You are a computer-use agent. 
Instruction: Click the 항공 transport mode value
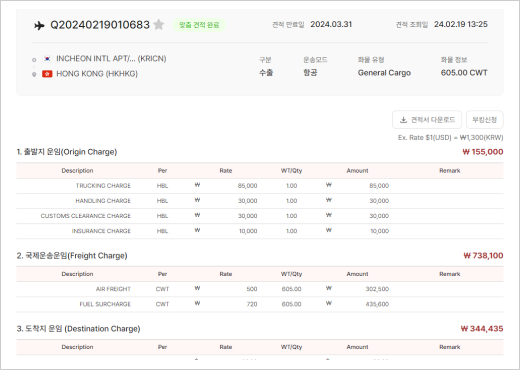[310, 73]
